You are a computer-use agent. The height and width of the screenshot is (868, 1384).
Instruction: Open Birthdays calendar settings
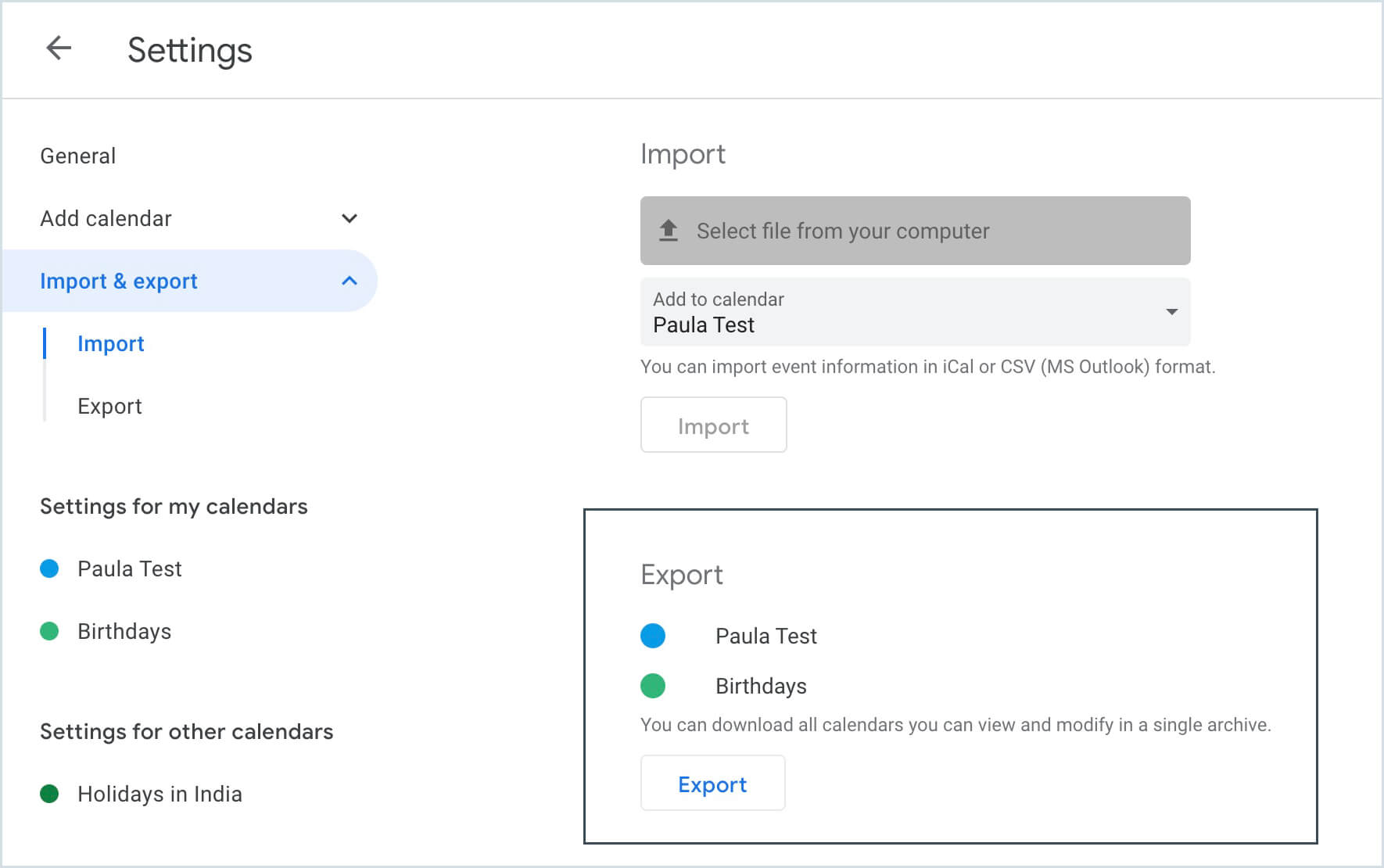[x=124, y=631]
